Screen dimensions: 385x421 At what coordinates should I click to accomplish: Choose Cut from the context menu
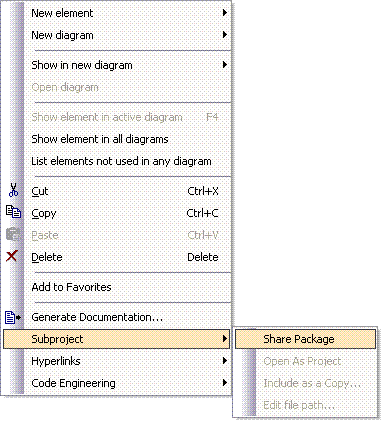pyautogui.click(x=117, y=191)
